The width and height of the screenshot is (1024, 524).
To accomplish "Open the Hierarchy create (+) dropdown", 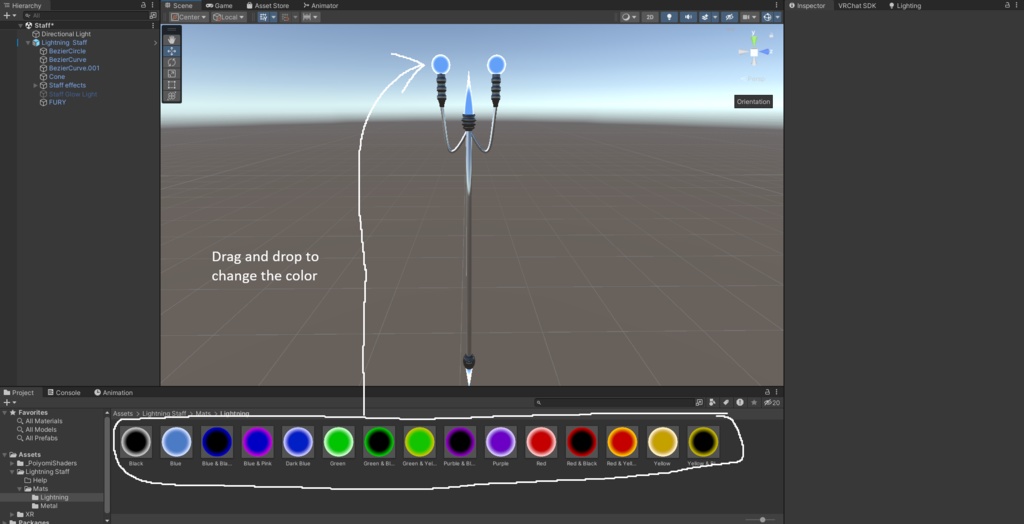I will click(x=9, y=15).
